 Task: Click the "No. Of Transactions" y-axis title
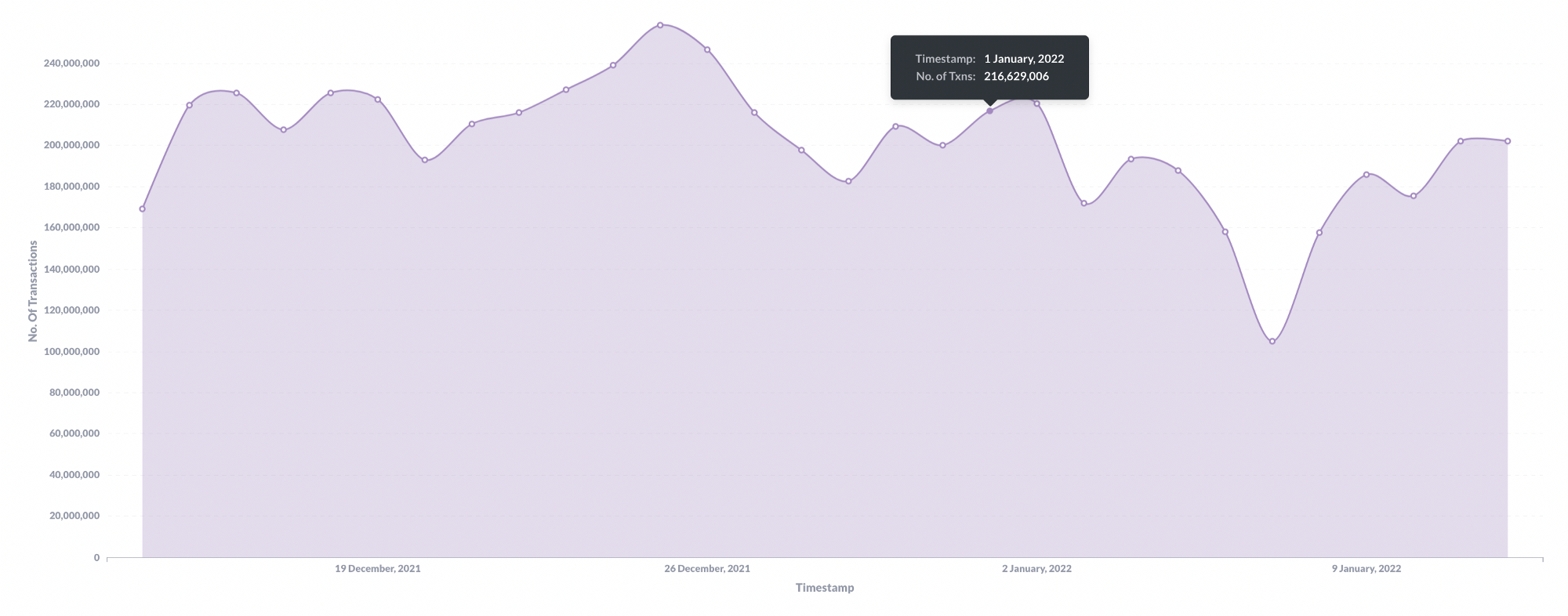coord(33,291)
